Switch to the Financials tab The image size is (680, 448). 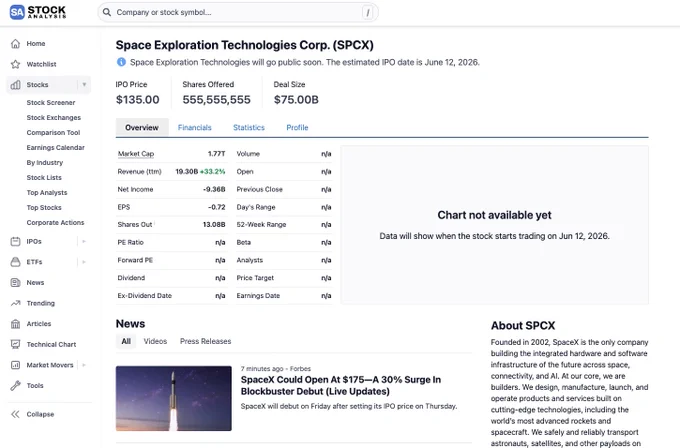click(195, 128)
